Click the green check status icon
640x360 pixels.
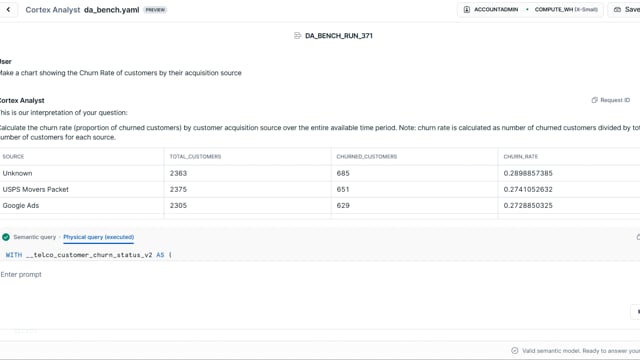coord(6,237)
